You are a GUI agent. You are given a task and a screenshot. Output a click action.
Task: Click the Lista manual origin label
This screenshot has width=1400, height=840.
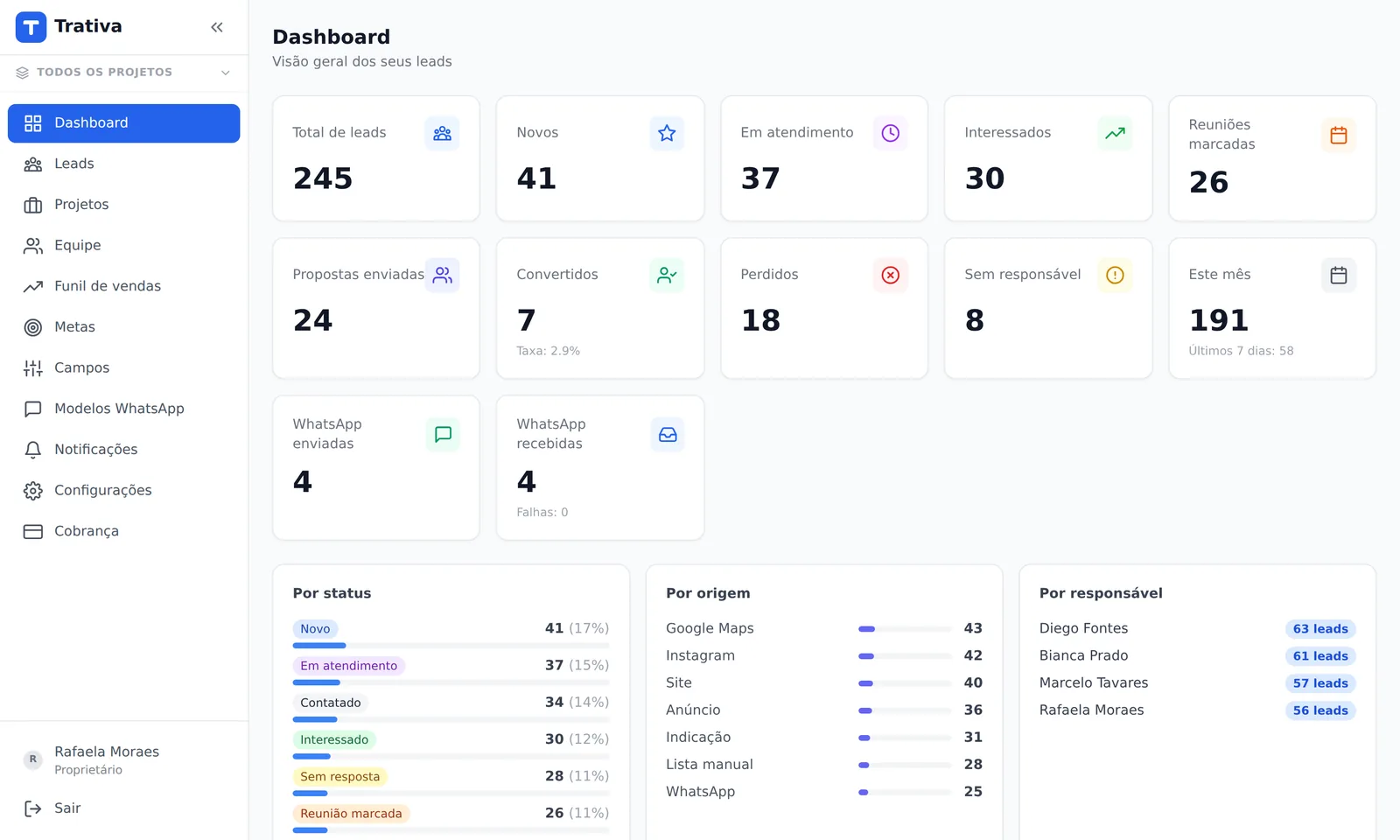710,765
